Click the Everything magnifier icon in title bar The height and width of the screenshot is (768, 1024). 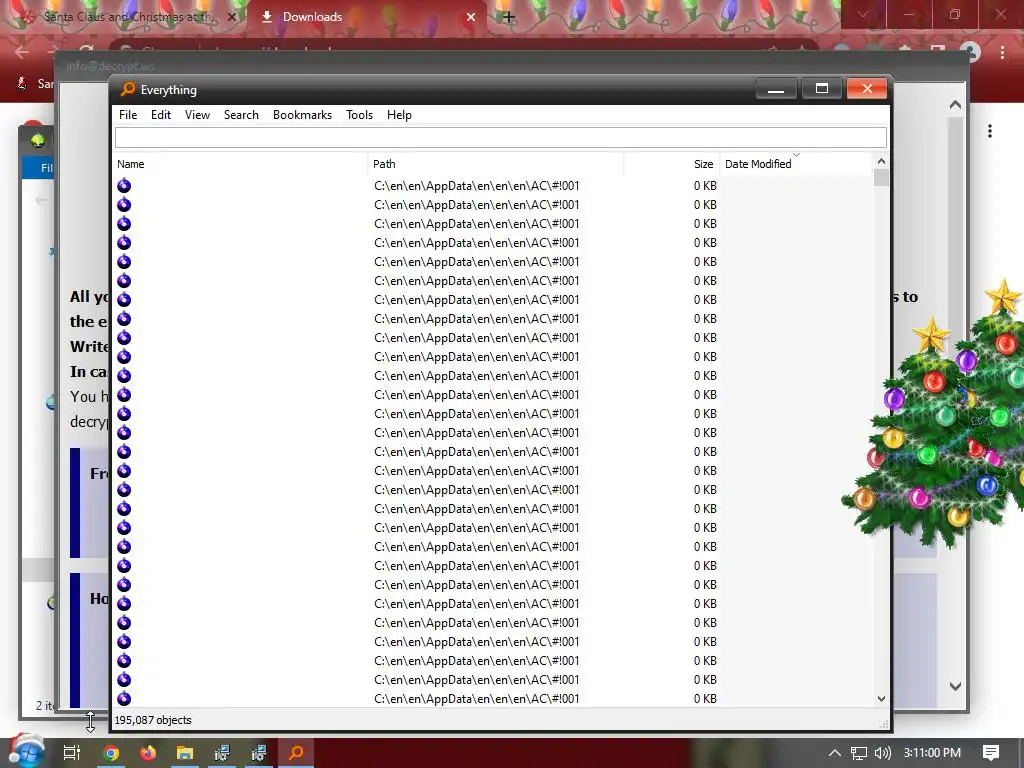(x=128, y=89)
